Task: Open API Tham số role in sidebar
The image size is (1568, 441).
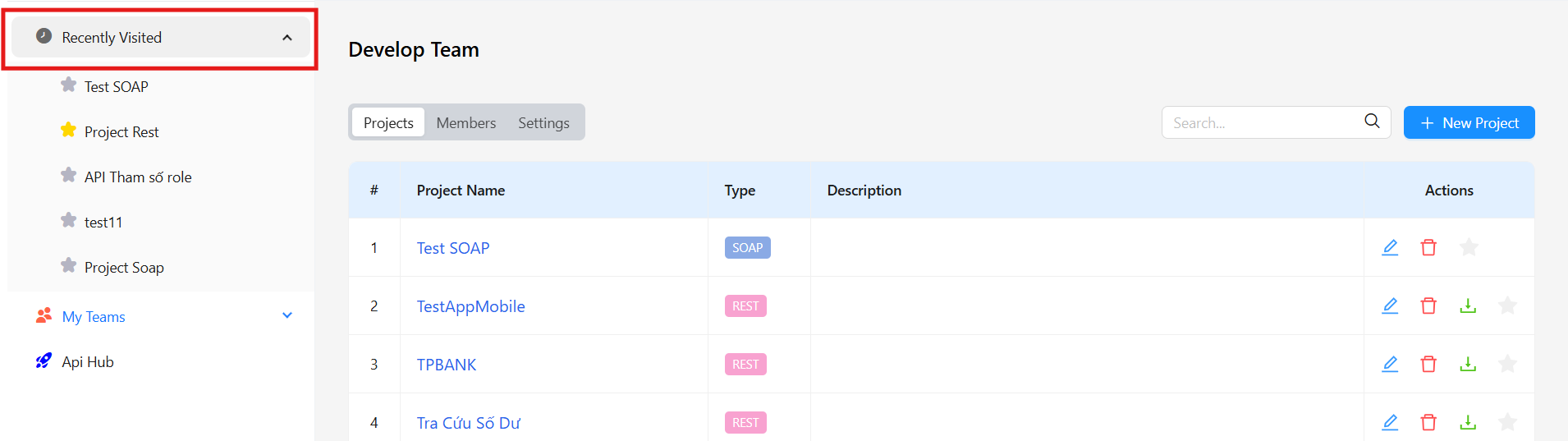Action: coord(138,177)
